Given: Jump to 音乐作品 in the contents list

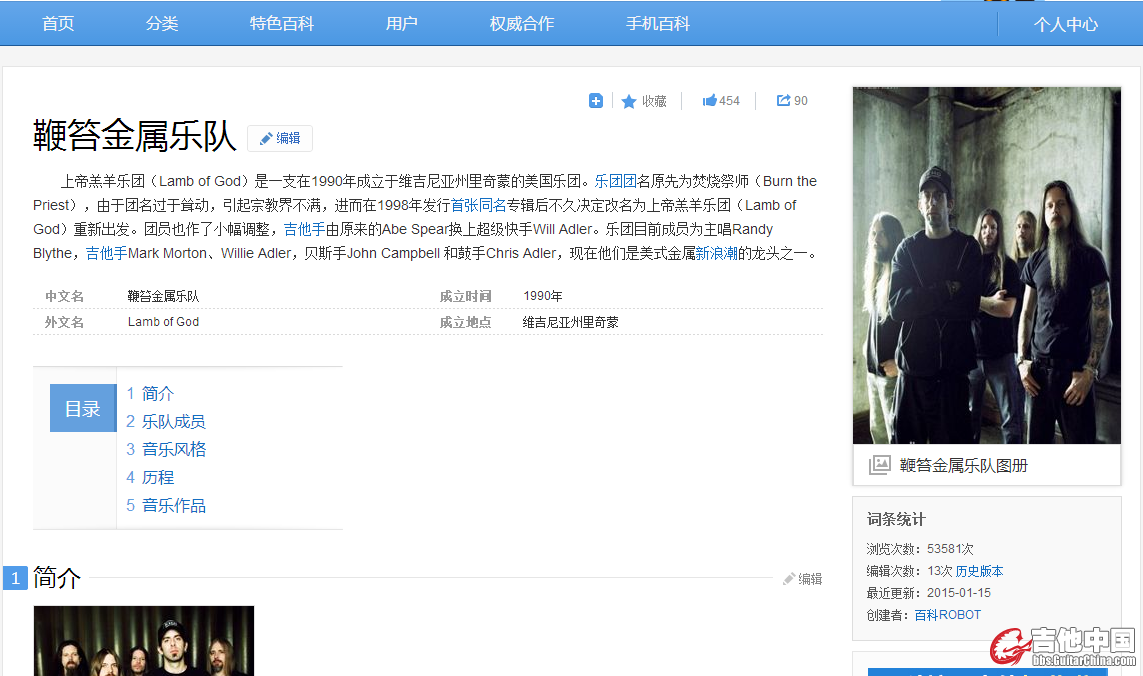Looking at the screenshot, I should click(x=173, y=505).
